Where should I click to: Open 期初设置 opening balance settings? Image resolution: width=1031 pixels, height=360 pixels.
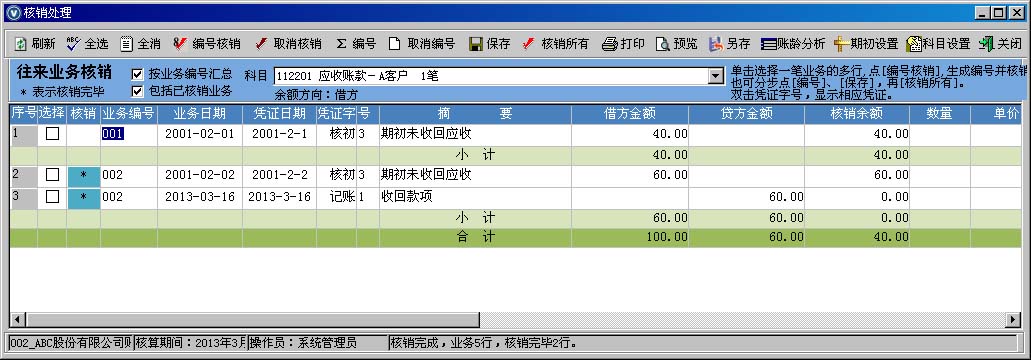coord(865,44)
